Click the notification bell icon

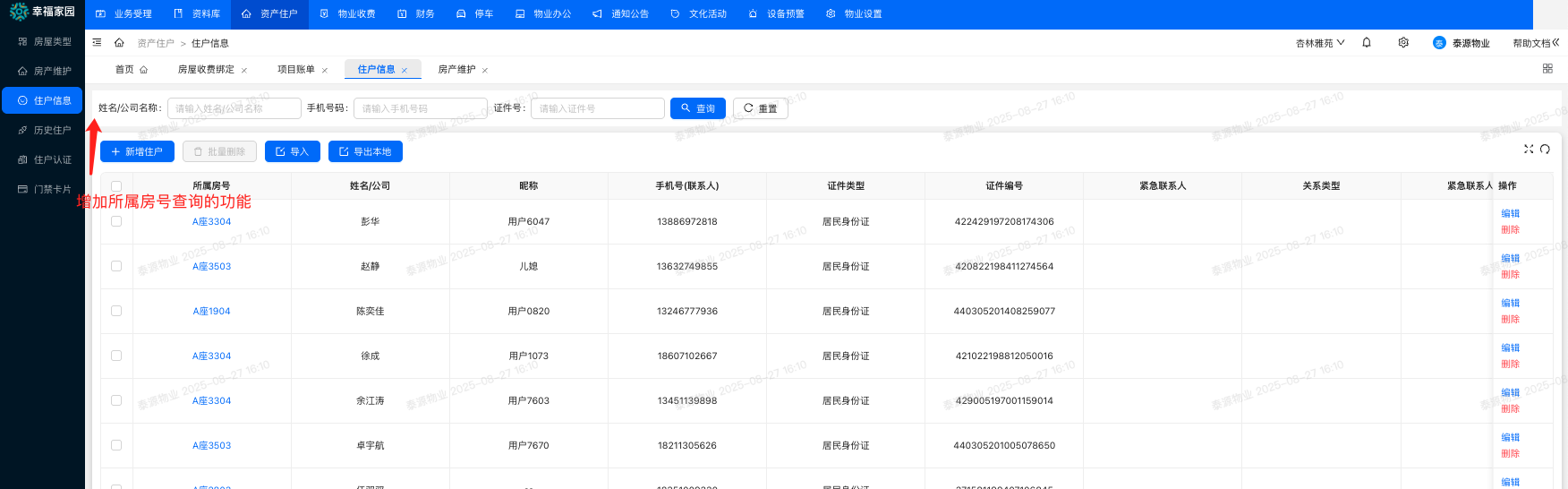coord(1367,42)
